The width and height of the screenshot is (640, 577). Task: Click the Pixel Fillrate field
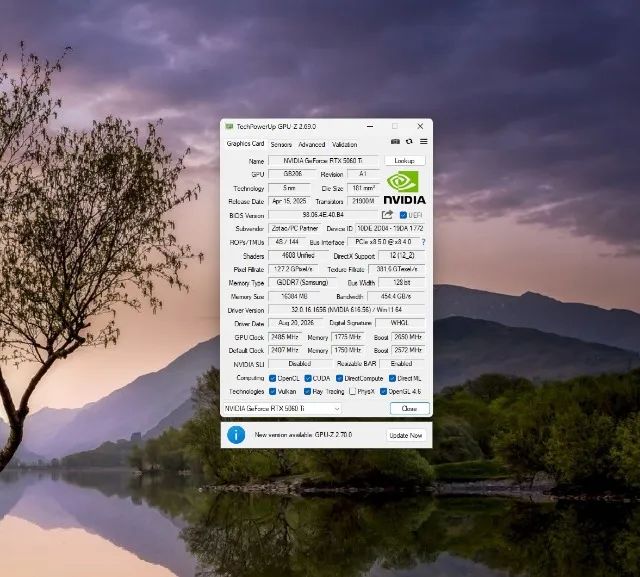[x=293, y=269]
